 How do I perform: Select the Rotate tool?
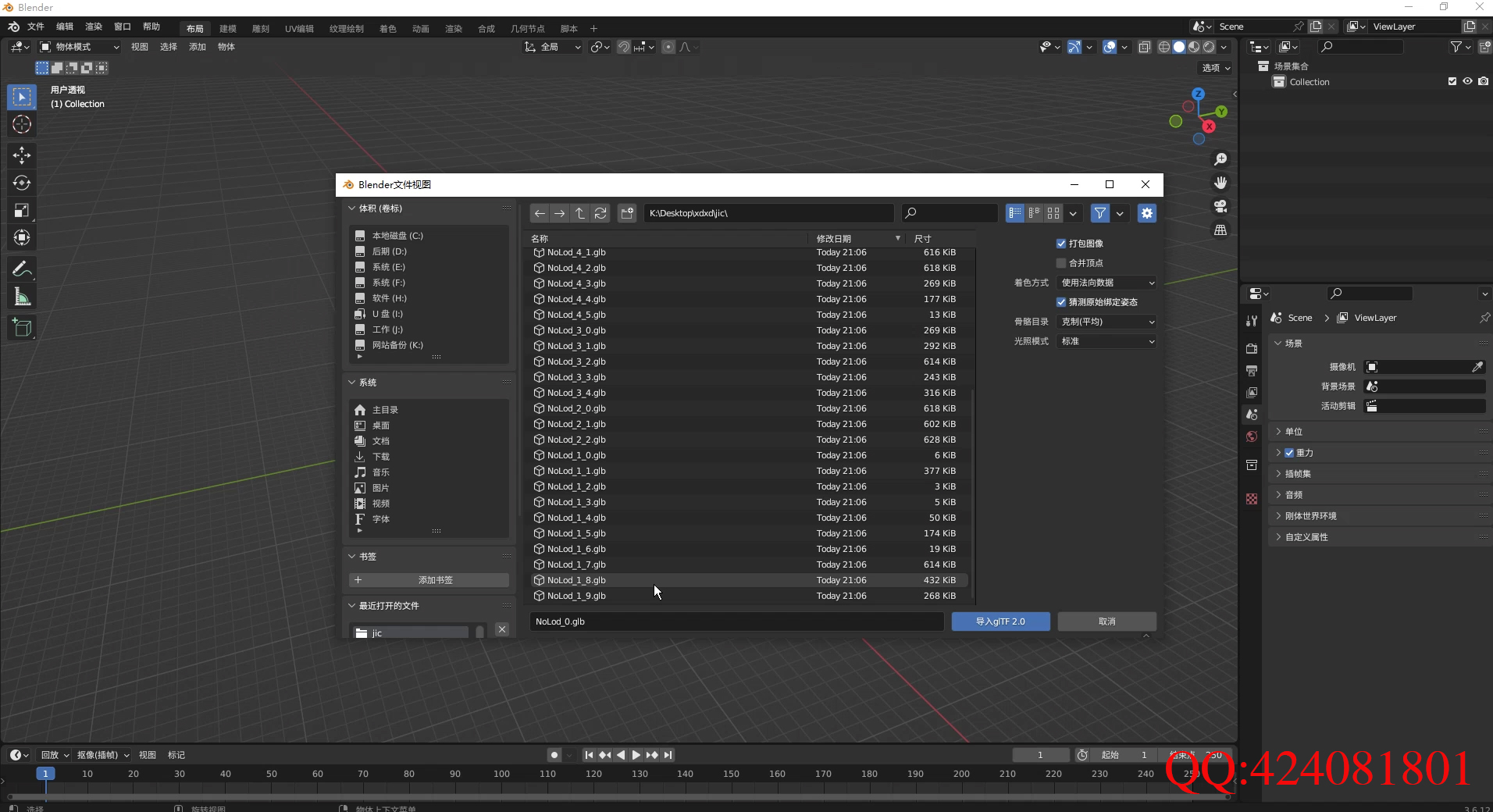[x=22, y=183]
